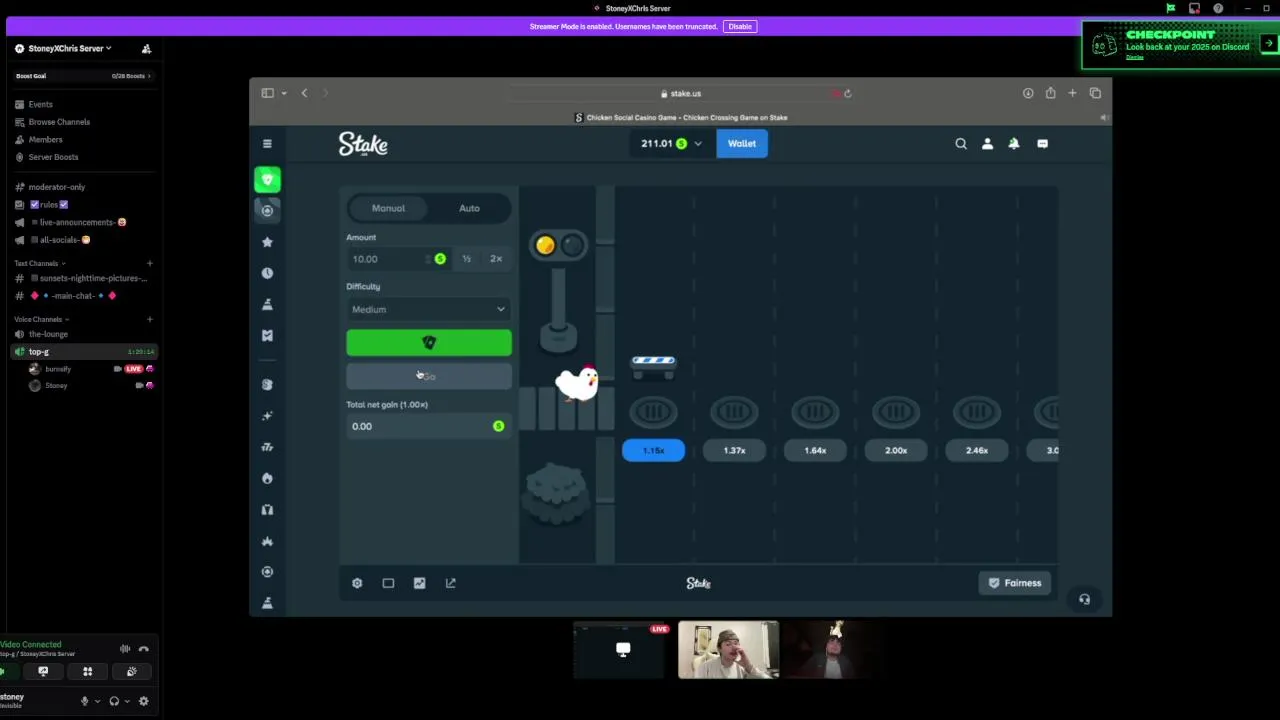Screen dimensions: 1280x720
Task: Click the Stake logo
Action: click(x=363, y=144)
